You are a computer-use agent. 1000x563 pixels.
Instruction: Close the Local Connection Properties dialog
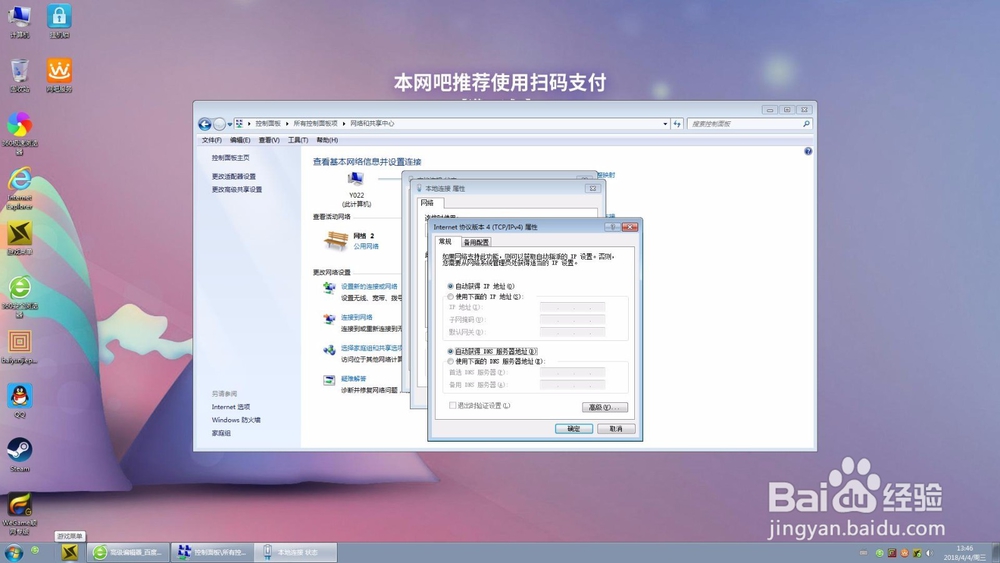[592, 189]
